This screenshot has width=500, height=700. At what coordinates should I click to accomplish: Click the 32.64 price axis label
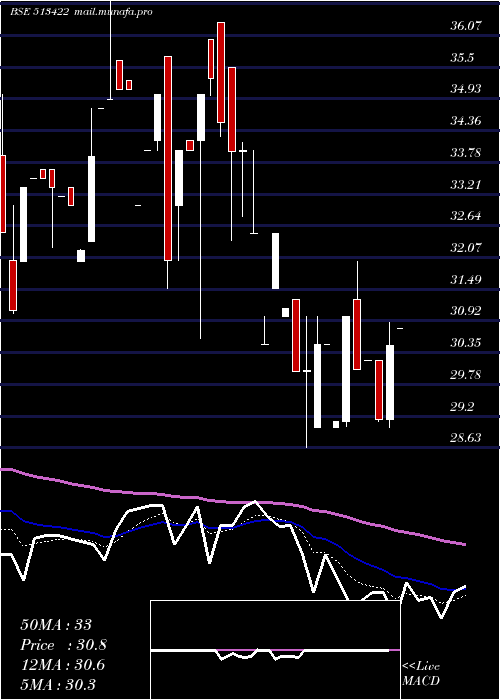tap(466, 216)
